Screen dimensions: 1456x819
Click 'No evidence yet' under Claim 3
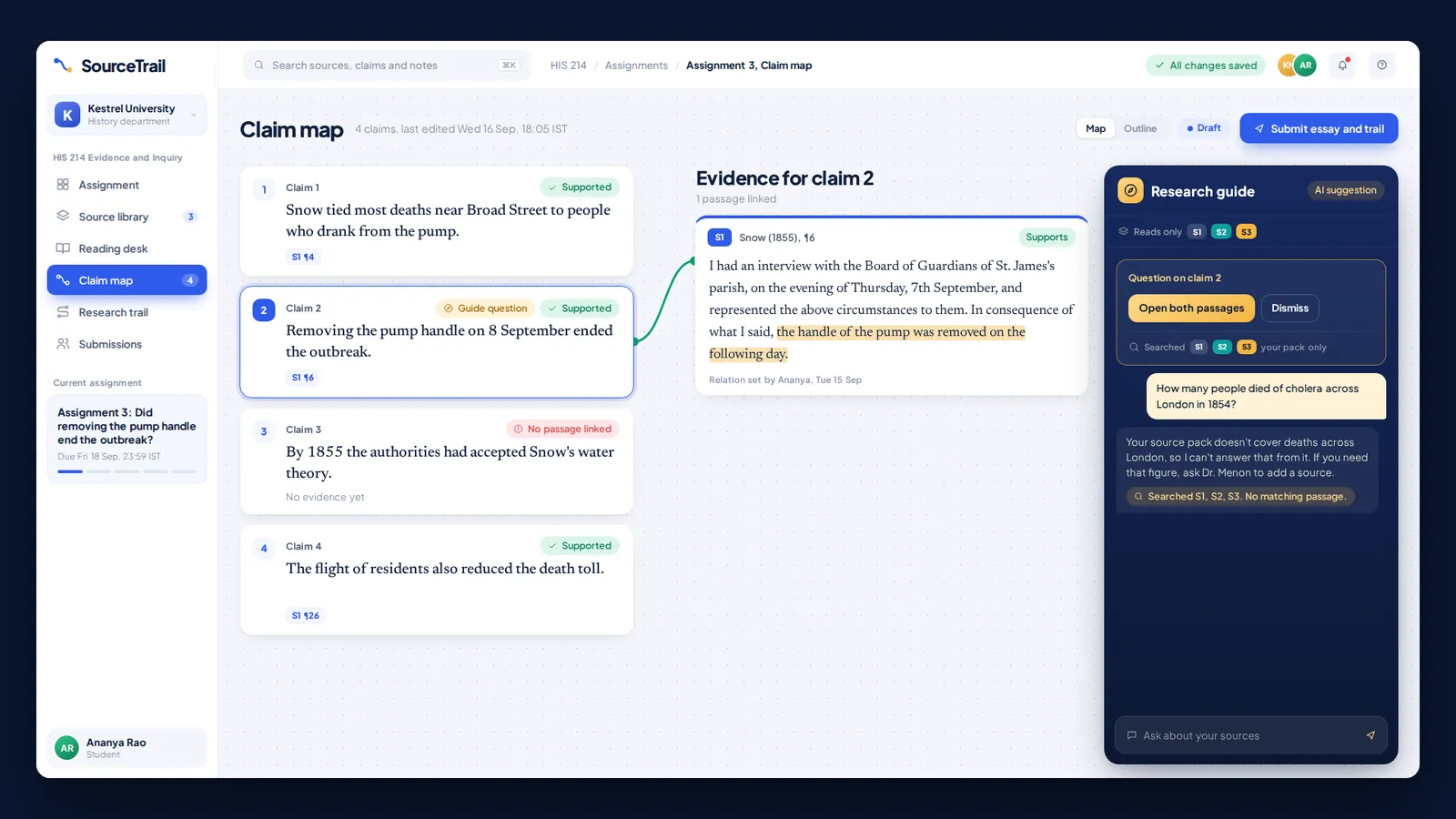[x=325, y=497]
